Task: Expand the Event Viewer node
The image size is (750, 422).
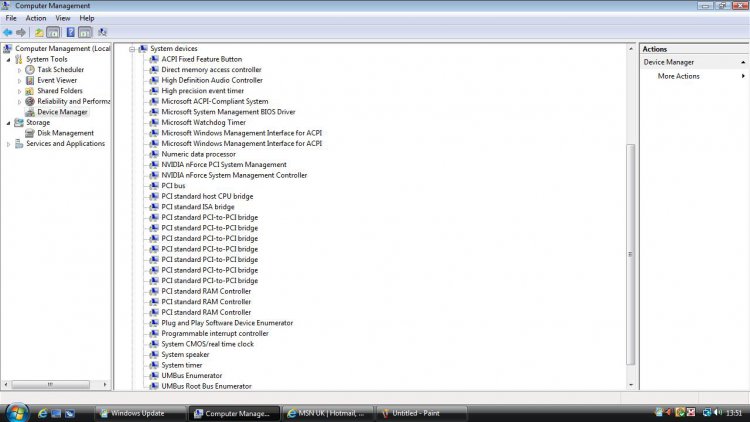Action: click(20, 81)
